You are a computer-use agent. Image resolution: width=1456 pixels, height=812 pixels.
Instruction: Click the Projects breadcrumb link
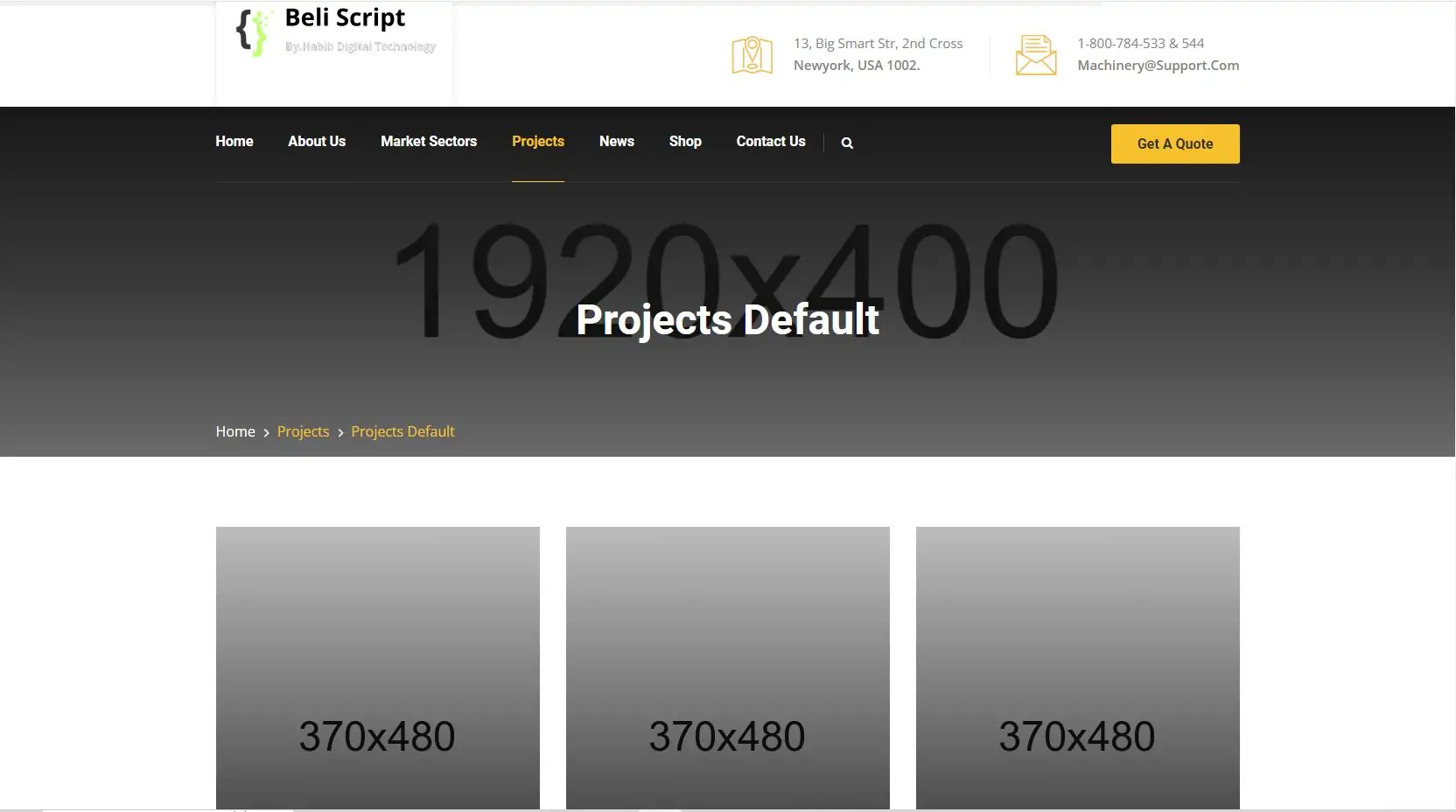point(303,431)
